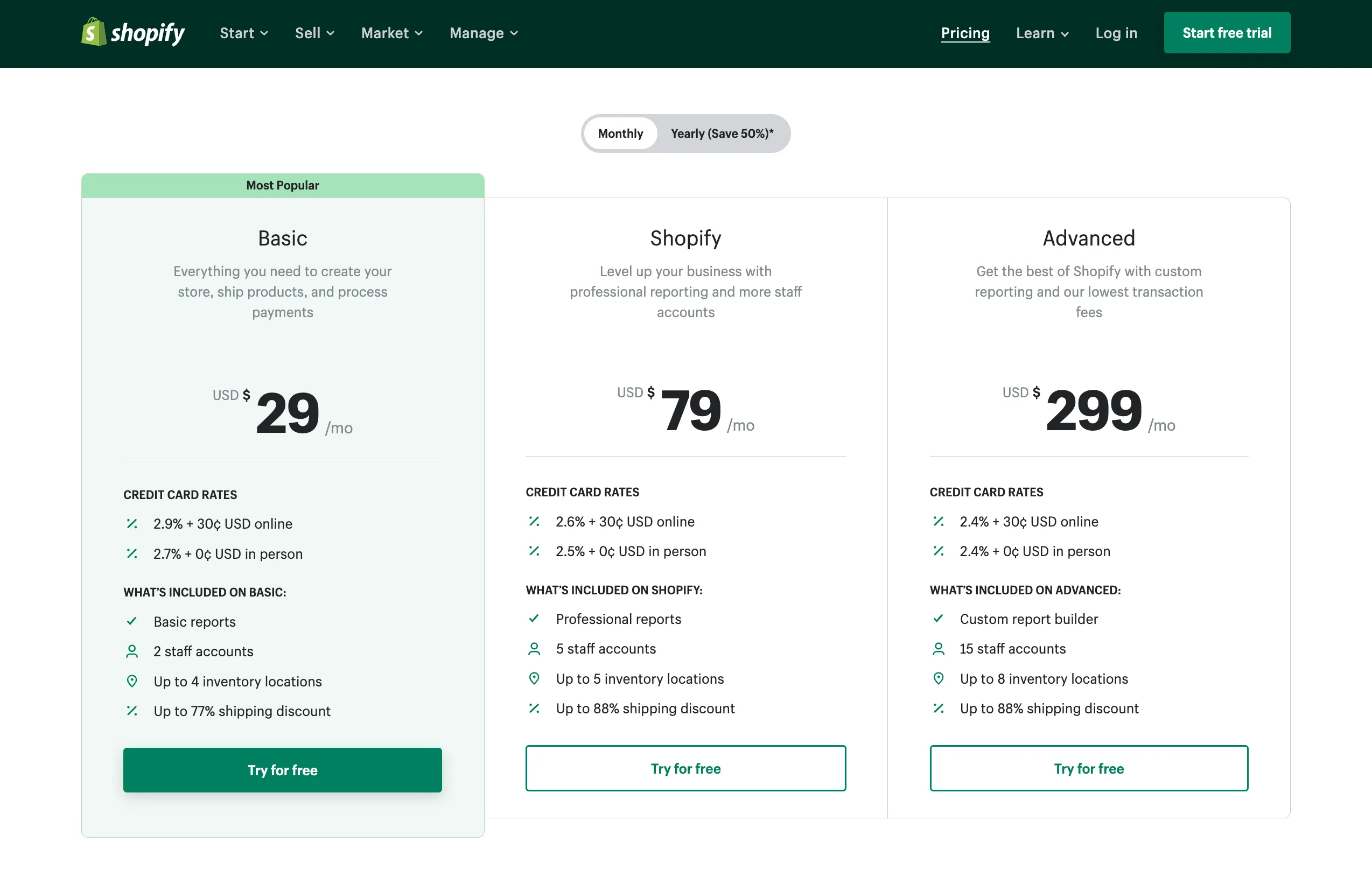Click the Start free trial button
Image resolution: width=1372 pixels, height=870 pixels.
(1226, 33)
